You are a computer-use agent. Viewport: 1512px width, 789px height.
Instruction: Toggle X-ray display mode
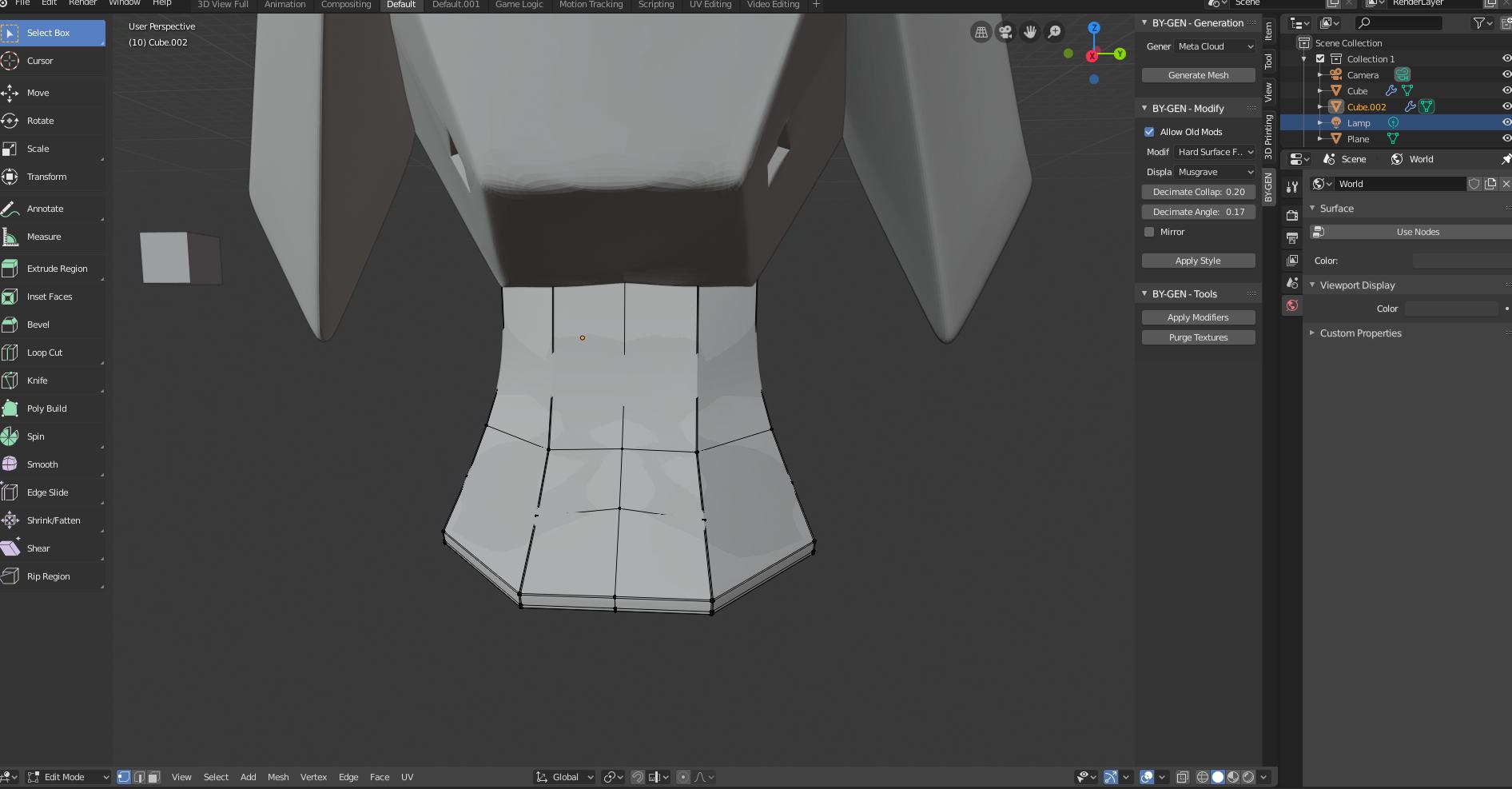(1182, 777)
